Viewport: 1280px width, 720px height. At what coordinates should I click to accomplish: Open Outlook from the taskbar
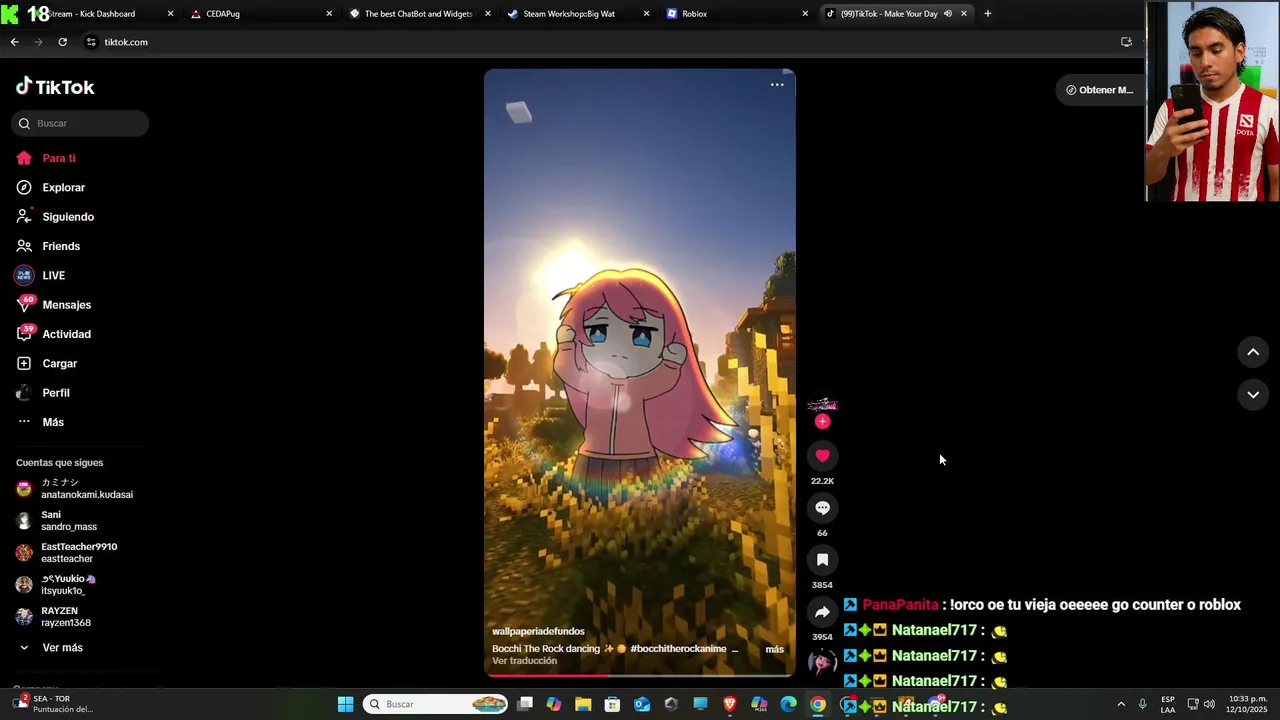[x=642, y=704]
